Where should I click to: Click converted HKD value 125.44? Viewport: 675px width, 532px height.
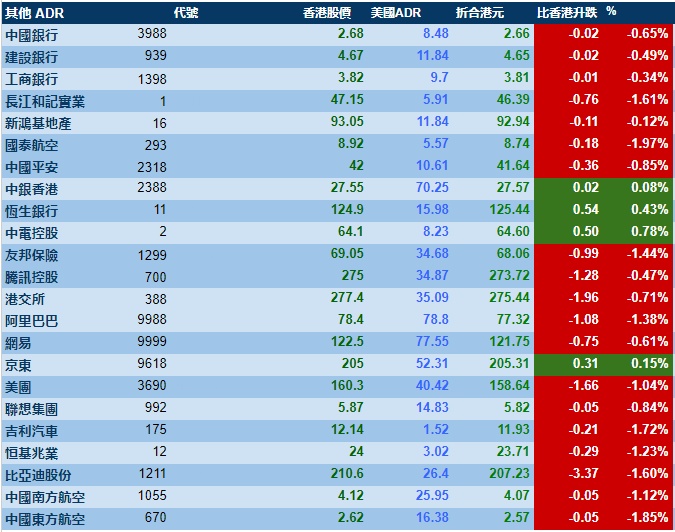click(510, 209)
